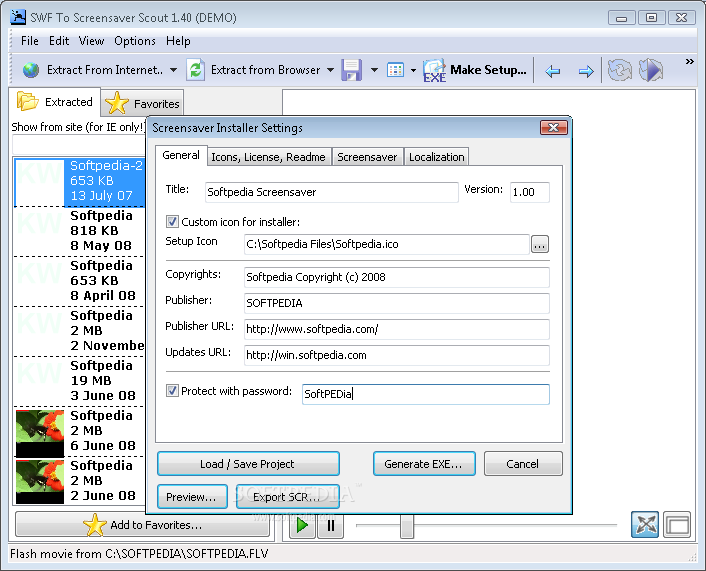
Task: Click the Add to Favorites star button
Action: tap(142, 525)
